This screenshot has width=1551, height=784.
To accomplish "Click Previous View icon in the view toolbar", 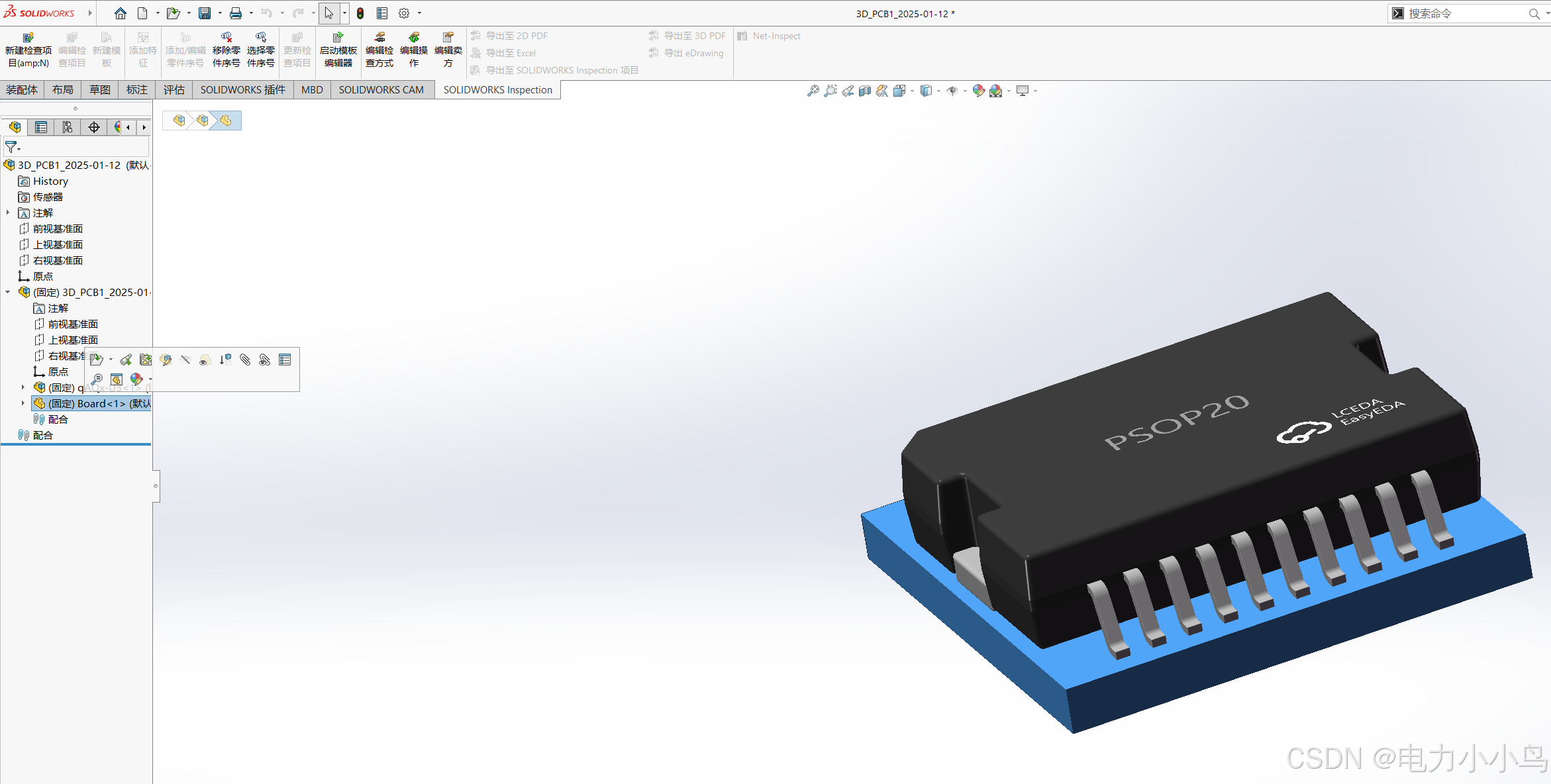I will pyautogui.click(x=848, y=91).
